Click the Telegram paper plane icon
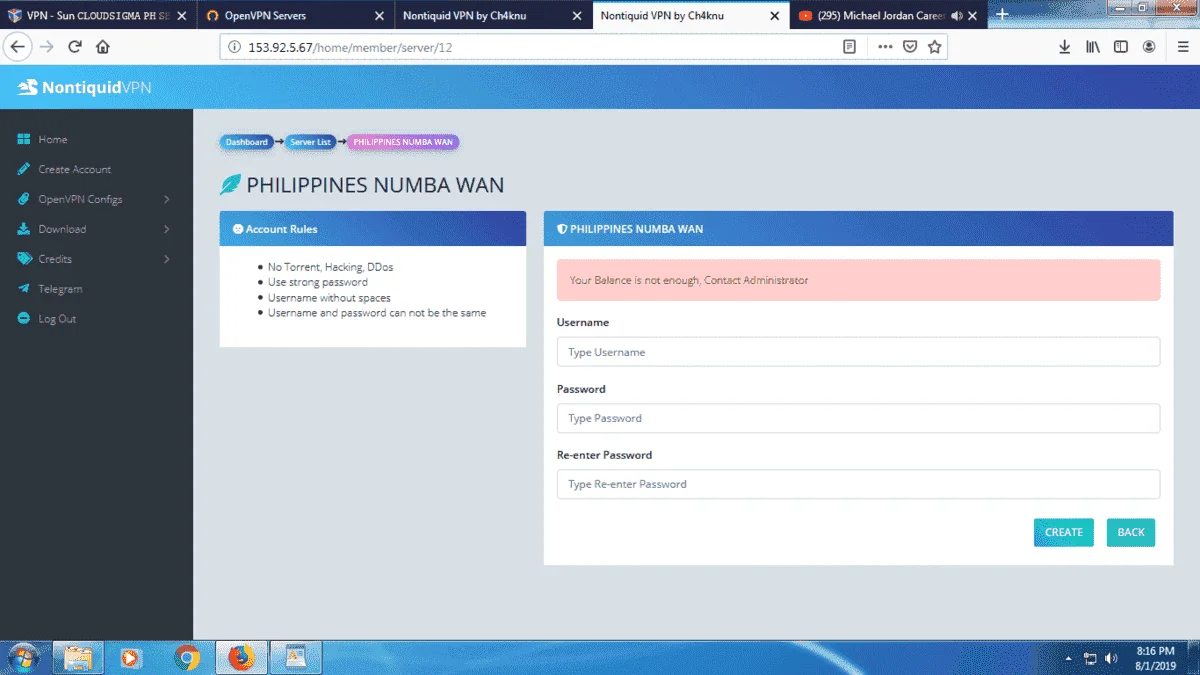Image resolution: width=1200 pixels, height=675 pixels. point(24,290)
